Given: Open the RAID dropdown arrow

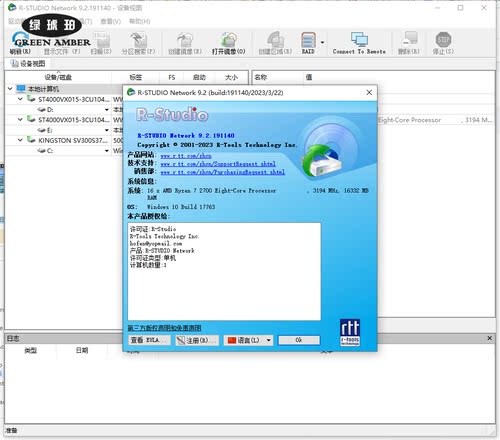Looking at the screenshot, I should pos(322,42).
